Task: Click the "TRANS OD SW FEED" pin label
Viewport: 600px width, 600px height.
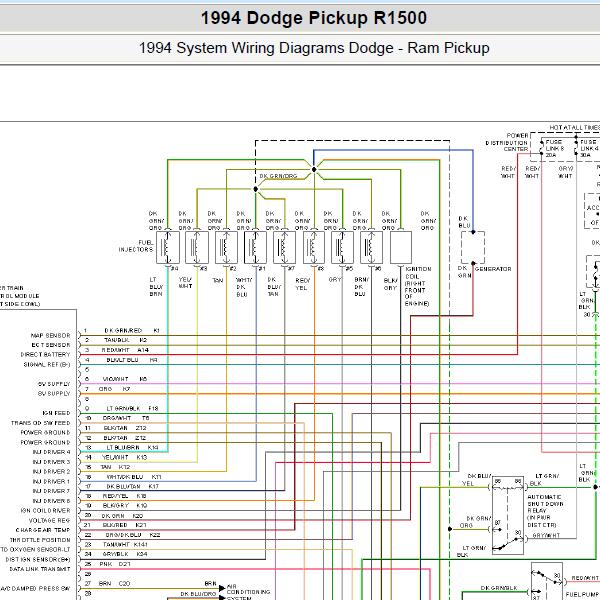Action: coord(41,423)
